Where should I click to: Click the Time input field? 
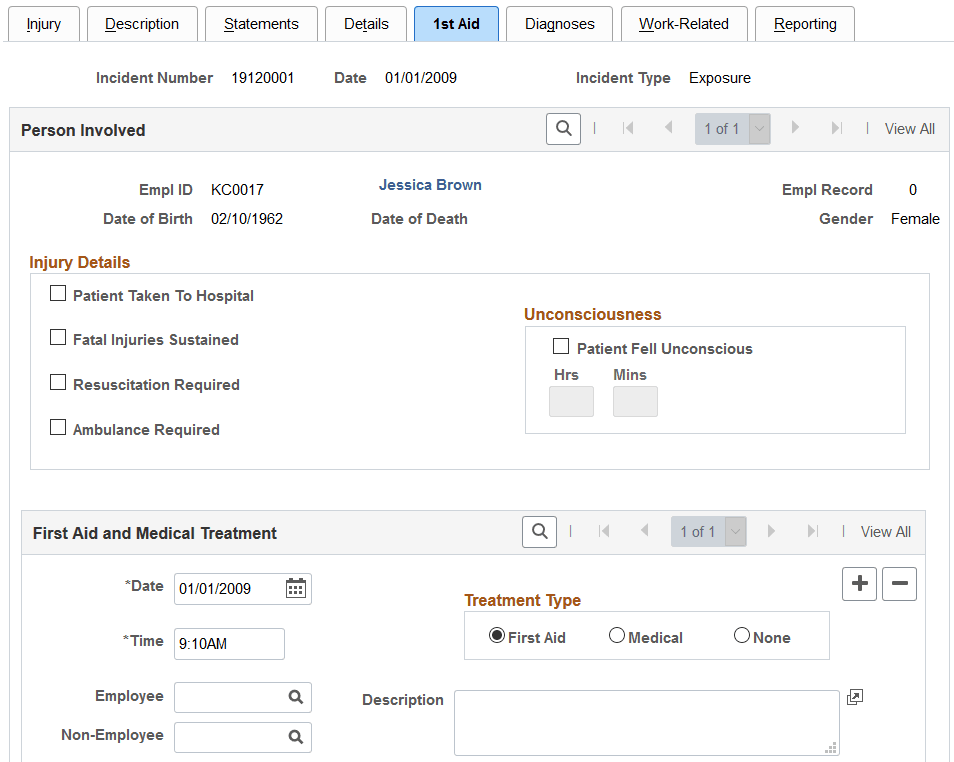(x=229, y=644)
